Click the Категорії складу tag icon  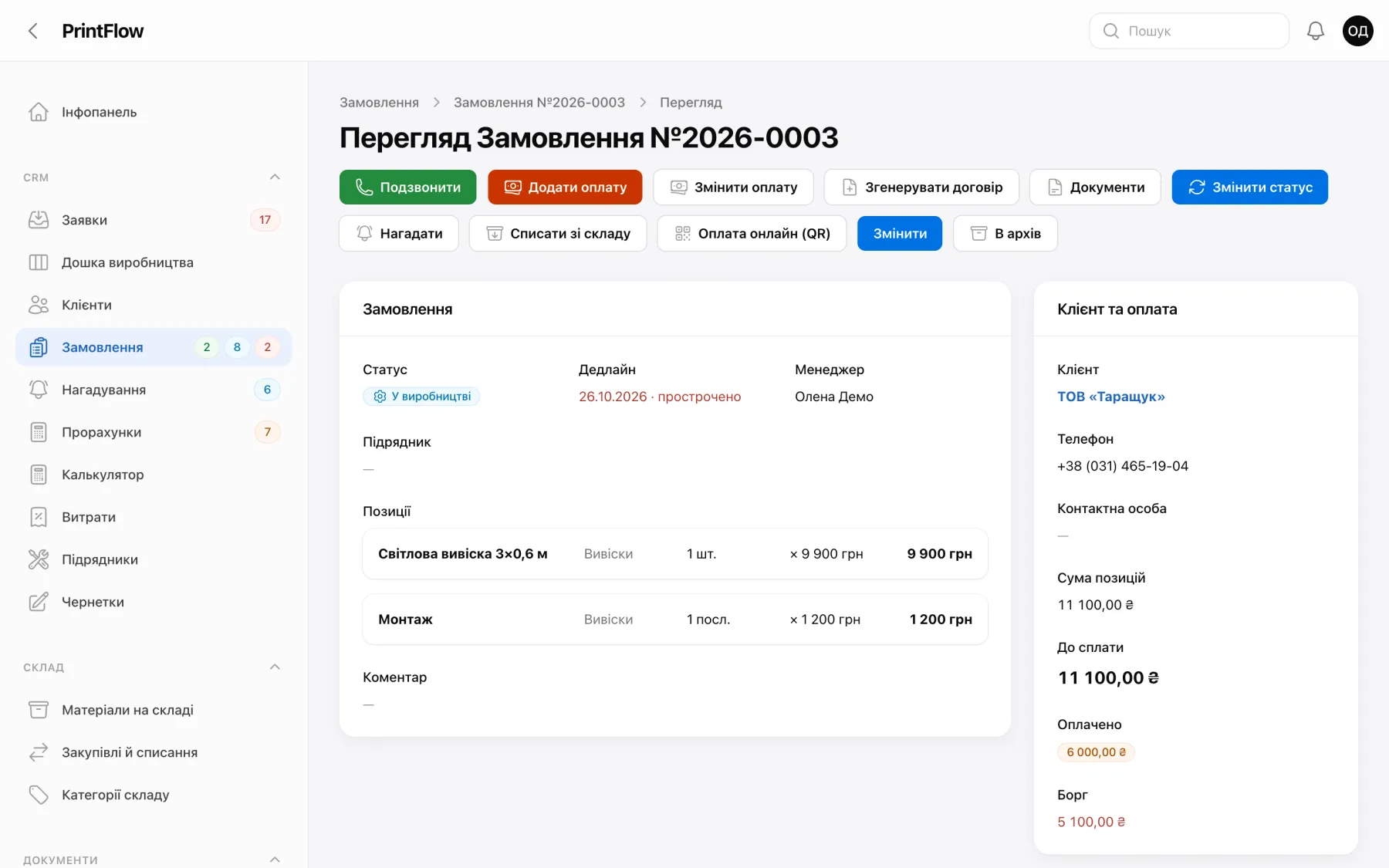click(x=39, y=795)
